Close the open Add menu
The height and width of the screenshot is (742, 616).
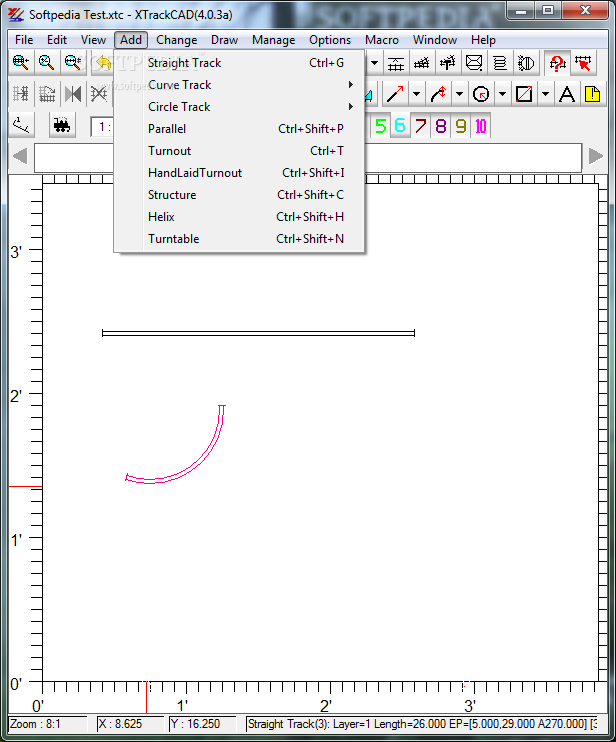click(131, 40)
